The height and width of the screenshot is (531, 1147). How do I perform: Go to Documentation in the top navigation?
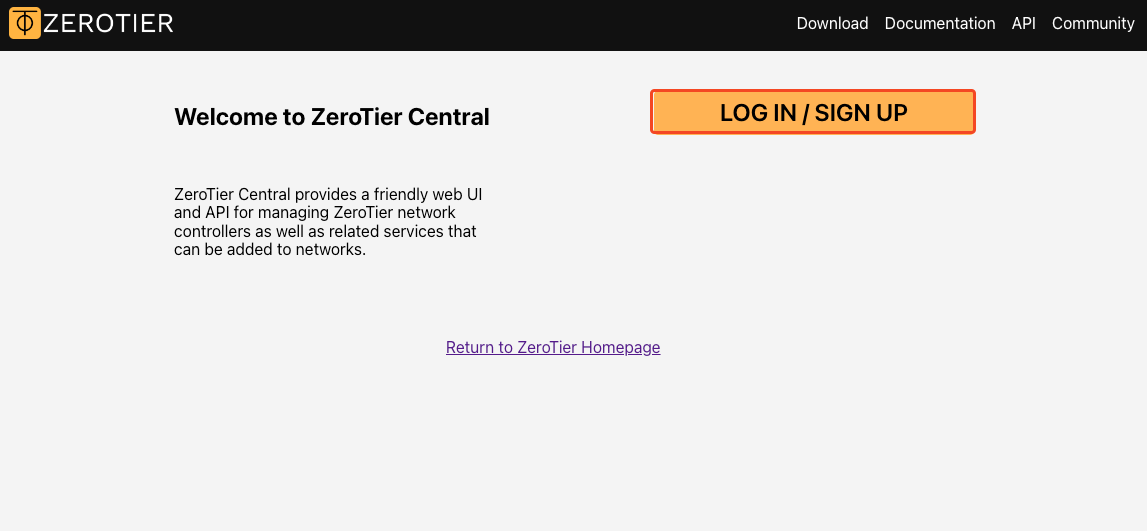[x=940, y=23]
